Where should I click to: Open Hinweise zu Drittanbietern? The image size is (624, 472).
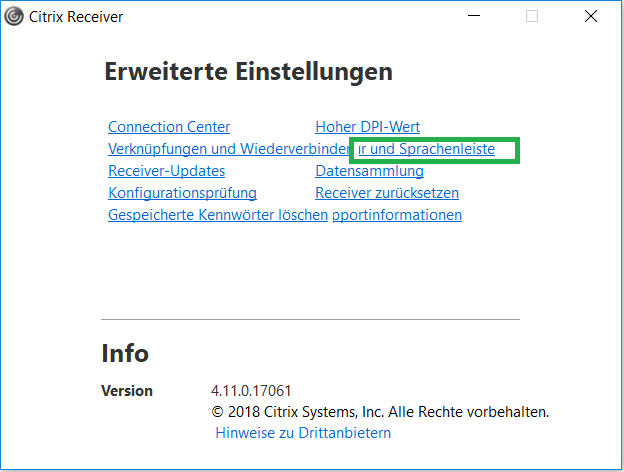click(x=303, y=433)
